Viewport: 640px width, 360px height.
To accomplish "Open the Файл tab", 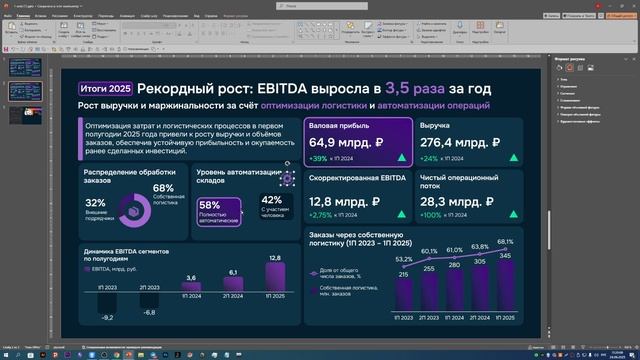I will (x=7, y=16).
